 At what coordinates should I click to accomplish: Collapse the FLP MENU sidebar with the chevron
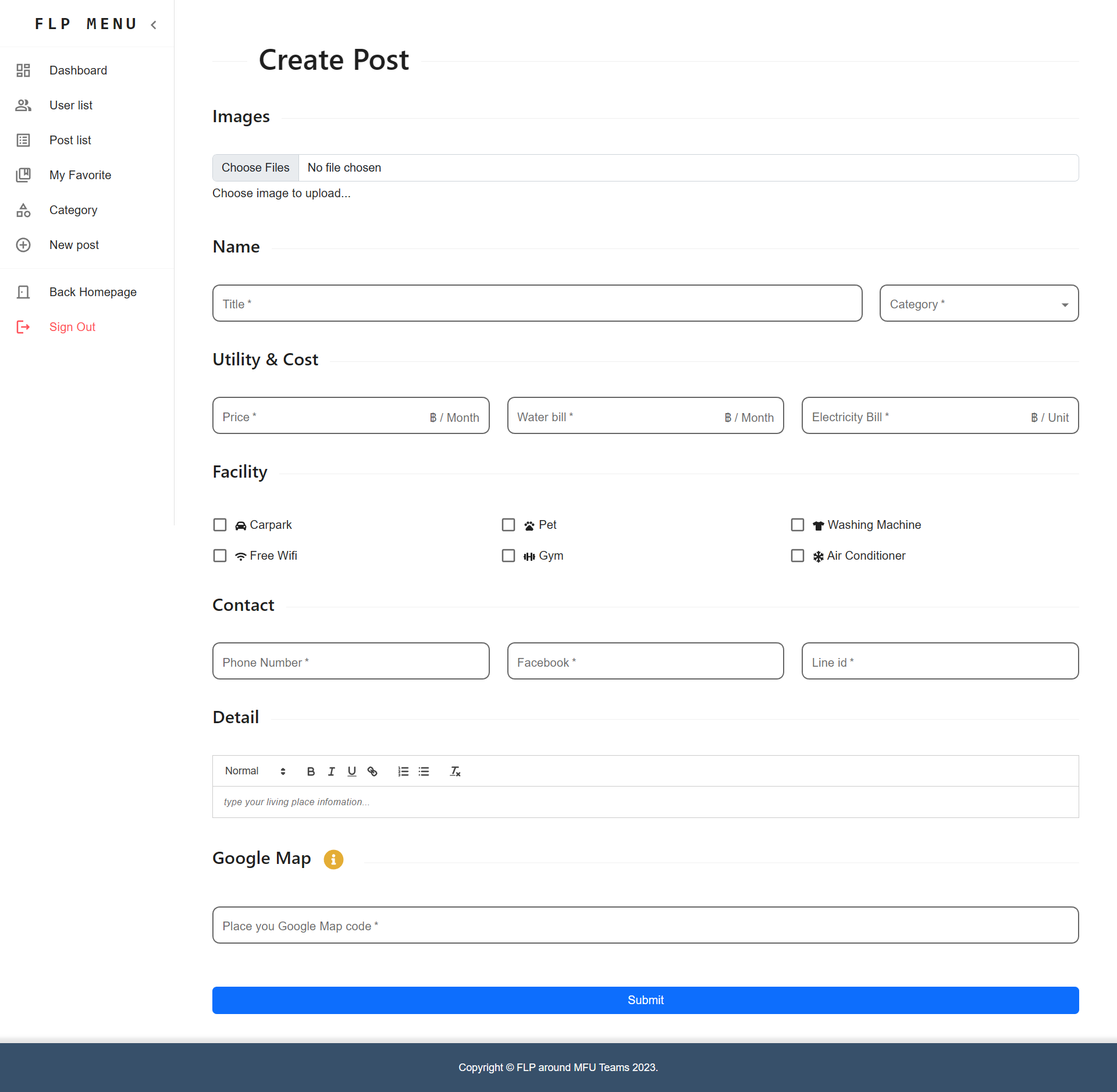pyautogui.click(x=153, y=25)
